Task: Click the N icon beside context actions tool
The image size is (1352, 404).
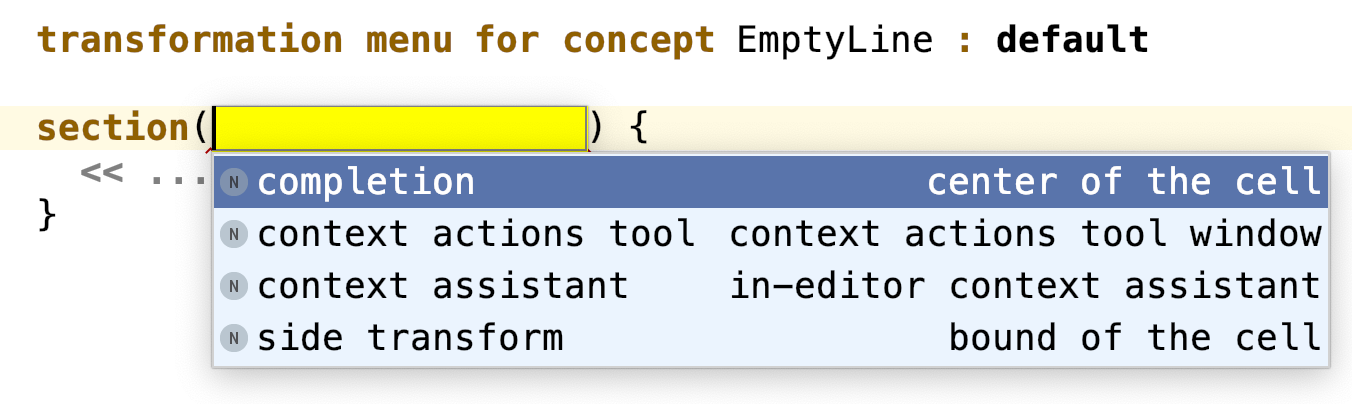Action: 234,234
